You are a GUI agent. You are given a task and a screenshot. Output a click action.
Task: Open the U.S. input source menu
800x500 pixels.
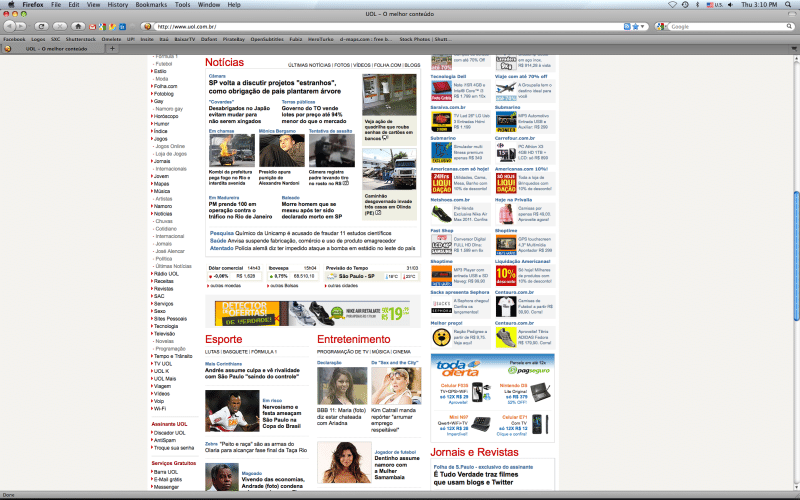(714, 5)
